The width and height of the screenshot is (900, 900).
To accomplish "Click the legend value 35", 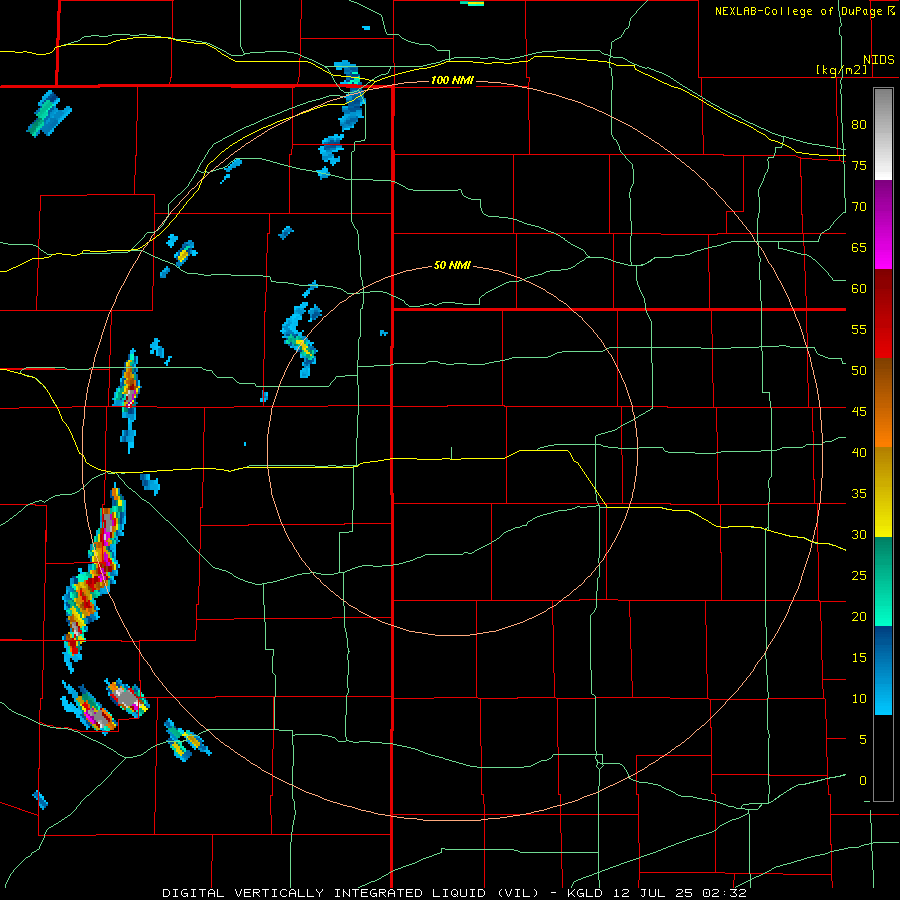I will [859, 494].
